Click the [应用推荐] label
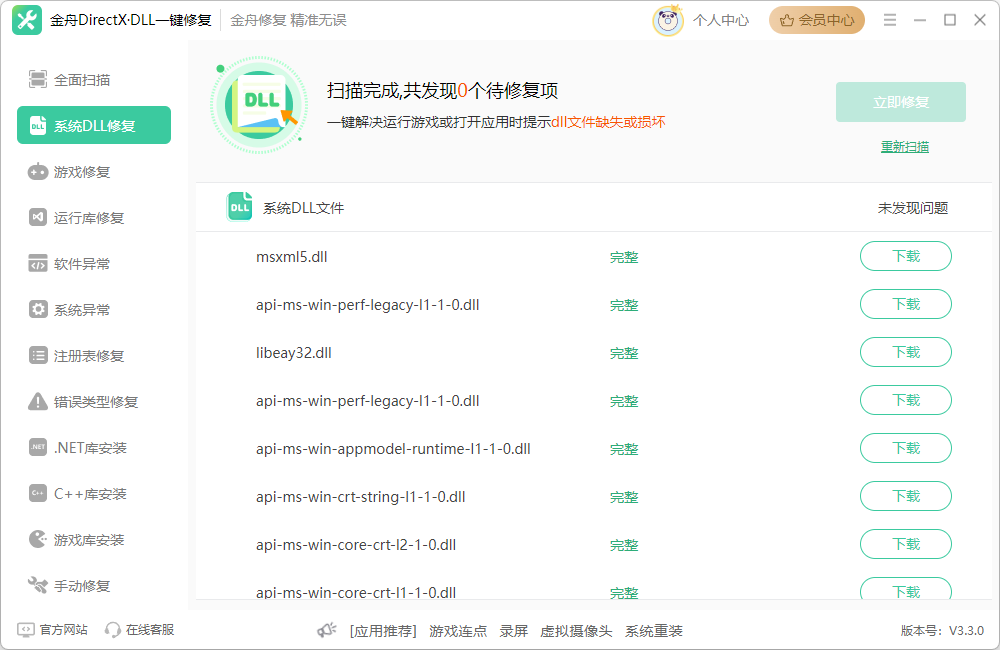Image resolution: width=1000 pixels, height=650 pixels. 383,631
